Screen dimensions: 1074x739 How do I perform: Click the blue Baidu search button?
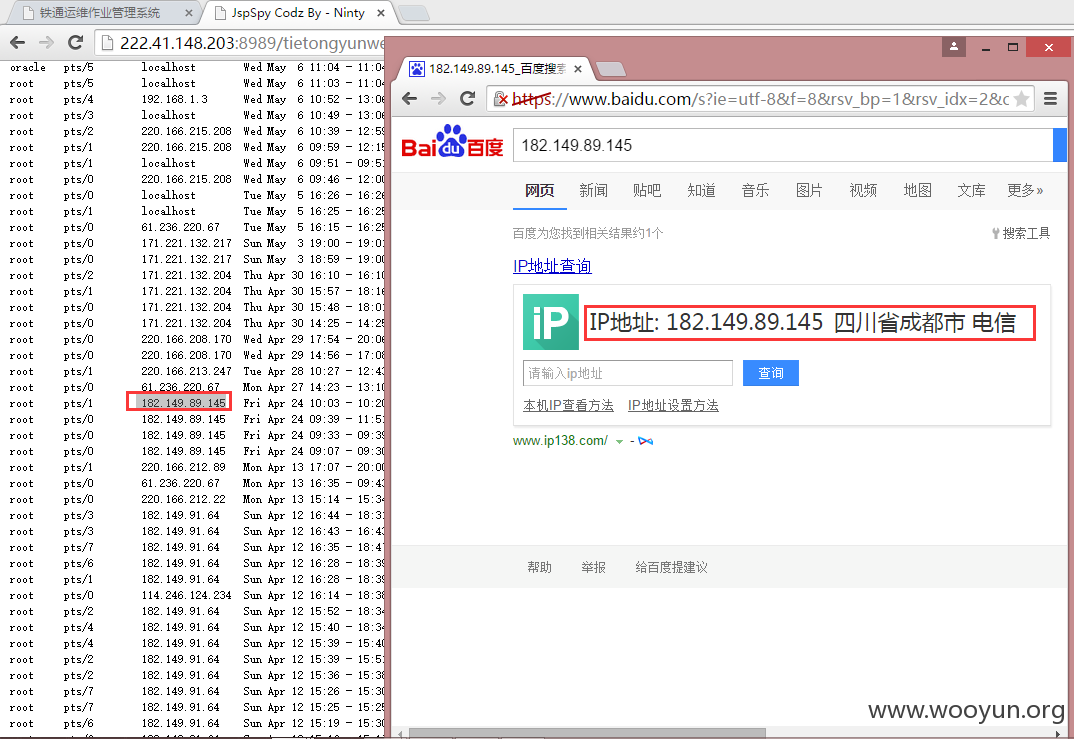(1060, 145)
